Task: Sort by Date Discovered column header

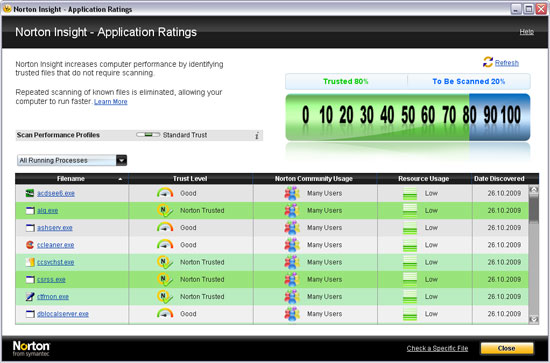Action: [x=499, y=179]
